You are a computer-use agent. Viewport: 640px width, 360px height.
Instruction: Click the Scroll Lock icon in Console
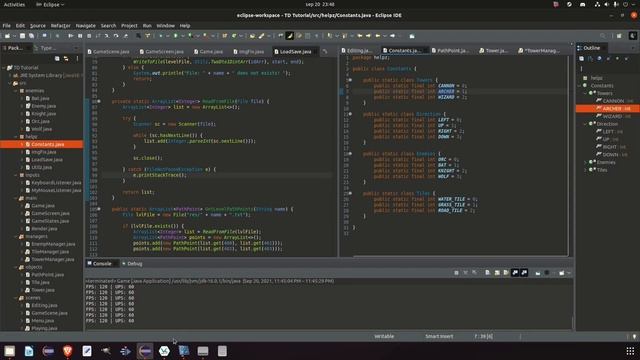pos(497,273)
